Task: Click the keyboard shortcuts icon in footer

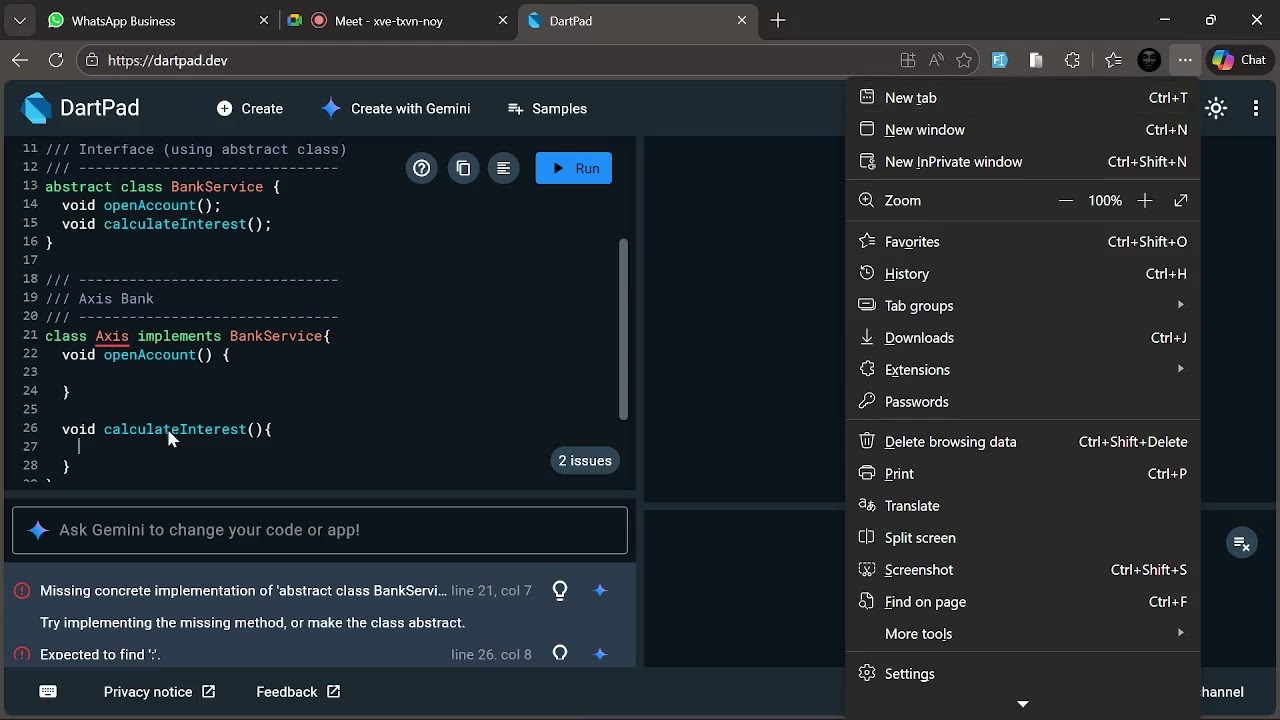Action: click(48, 692)
